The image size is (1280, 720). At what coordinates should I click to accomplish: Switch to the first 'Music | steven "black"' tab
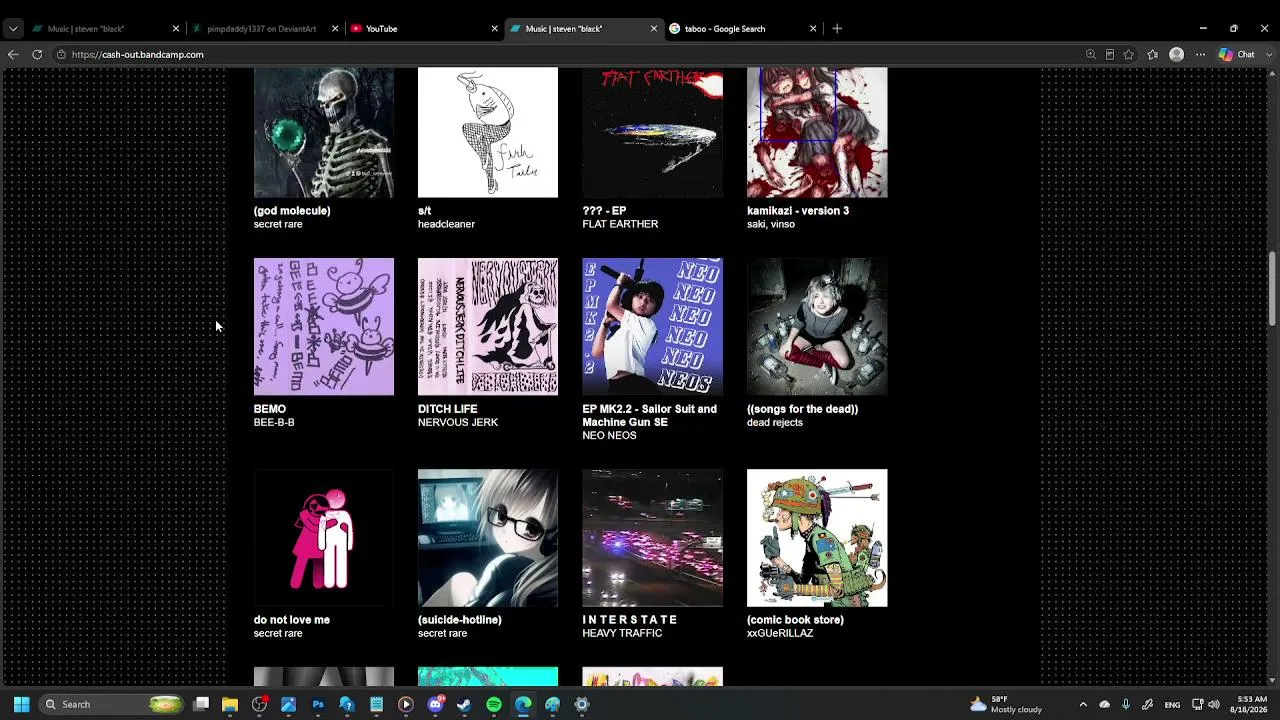[106, 28]
